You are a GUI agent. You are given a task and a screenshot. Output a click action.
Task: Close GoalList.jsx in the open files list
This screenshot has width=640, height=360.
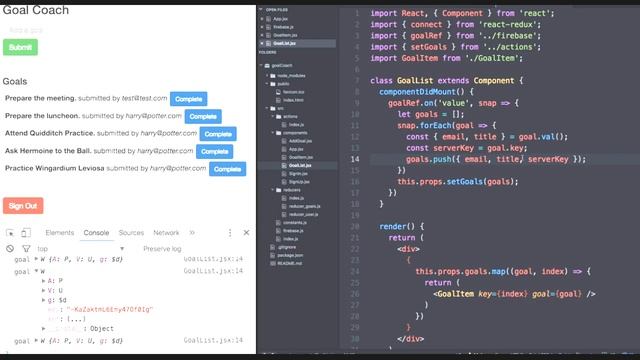262,43
